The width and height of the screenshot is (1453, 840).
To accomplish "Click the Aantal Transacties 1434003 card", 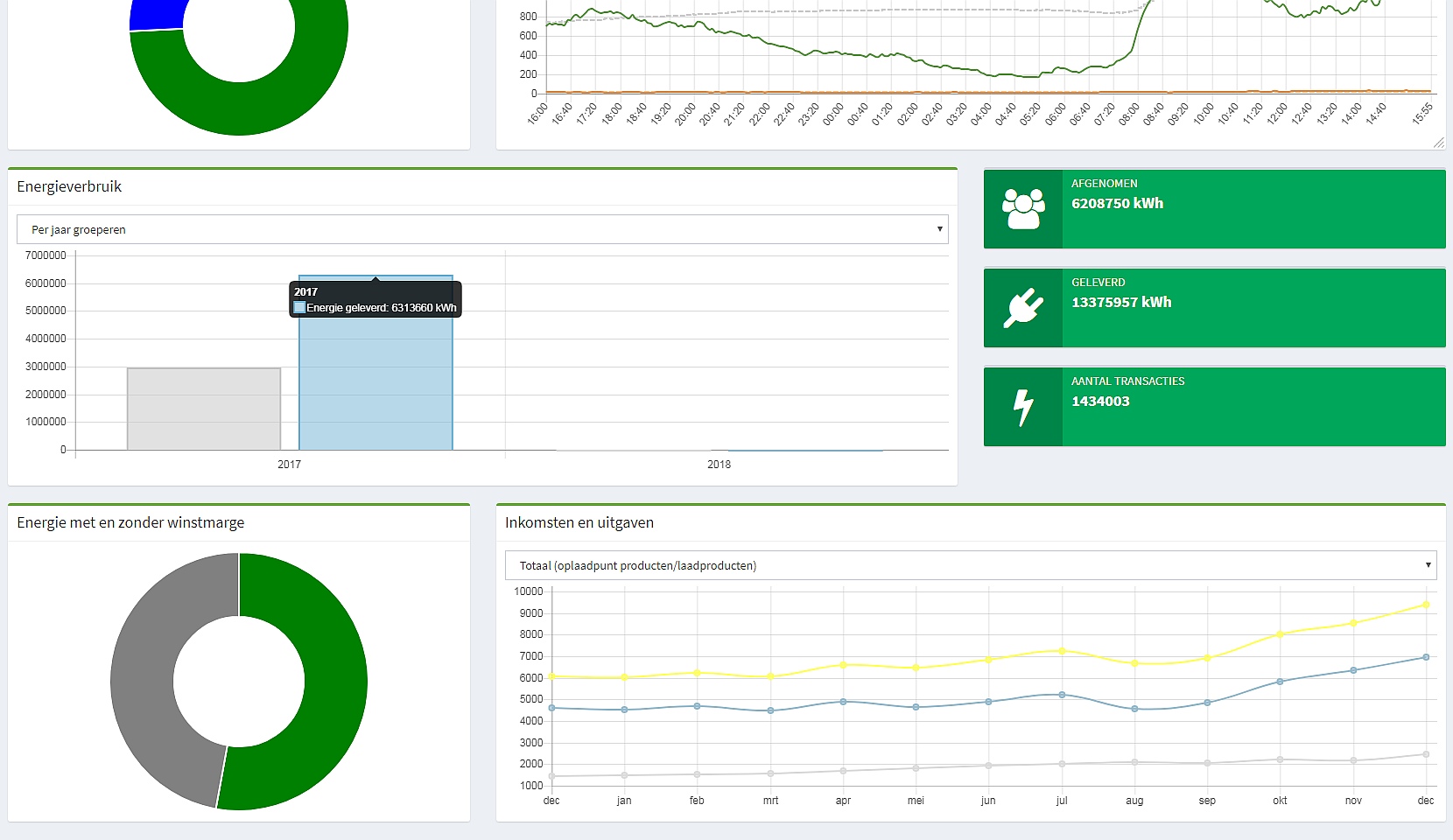I will pyautogui.click(x=1215, y=407).
